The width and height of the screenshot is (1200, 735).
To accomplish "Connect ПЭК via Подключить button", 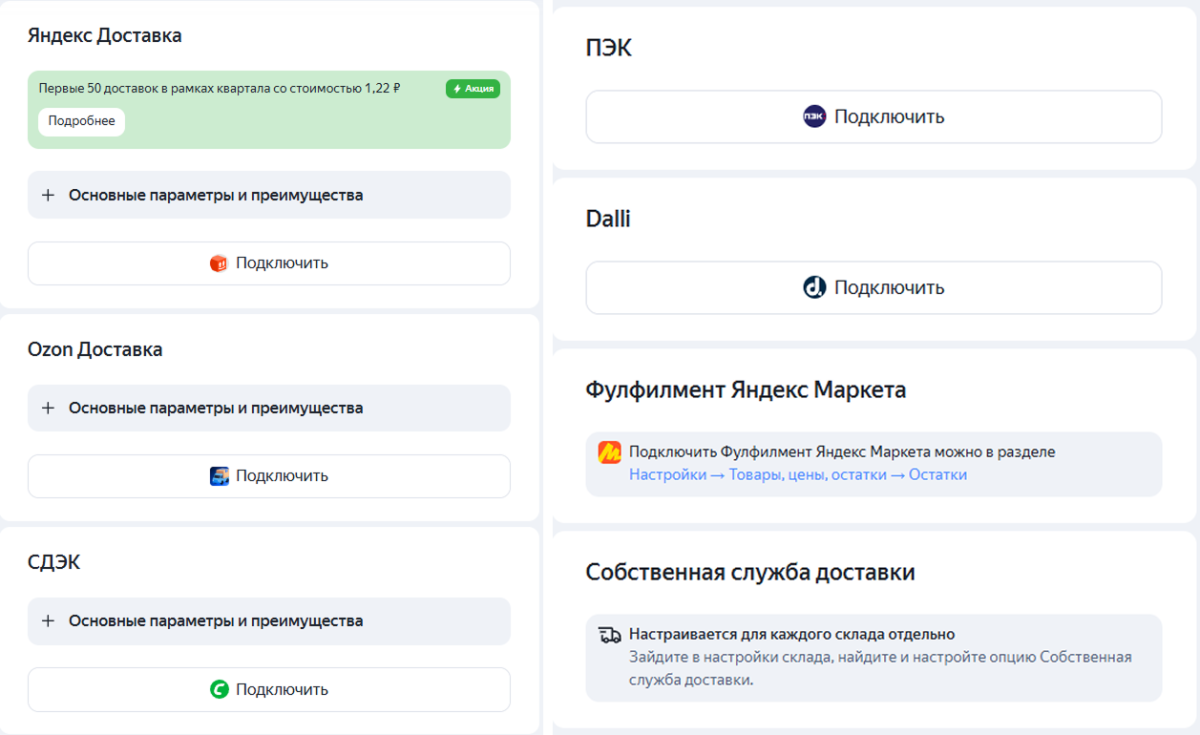I will 874,117.
